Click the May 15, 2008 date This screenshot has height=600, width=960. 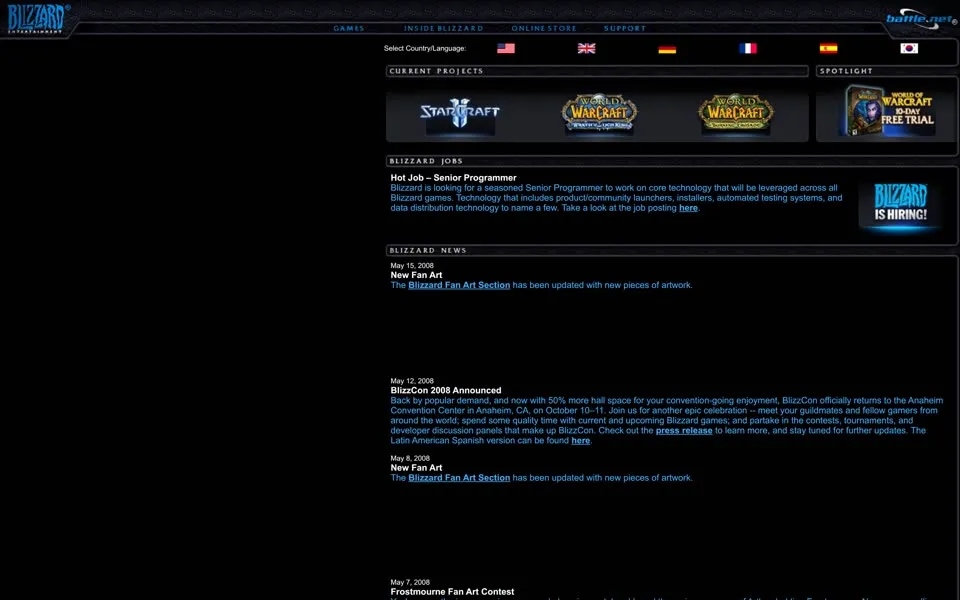click(412, 266)
